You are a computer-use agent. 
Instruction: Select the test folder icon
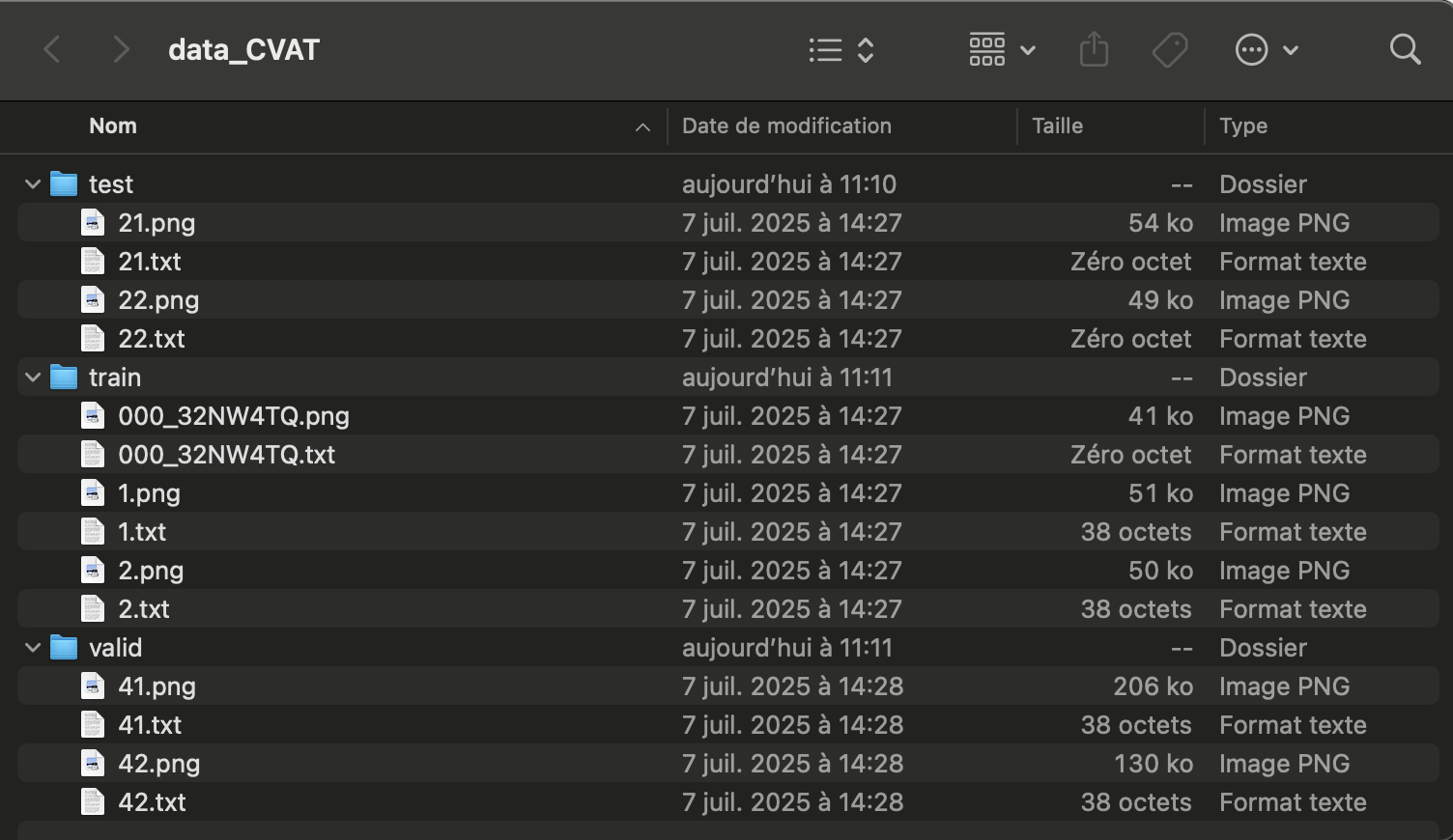64,183
